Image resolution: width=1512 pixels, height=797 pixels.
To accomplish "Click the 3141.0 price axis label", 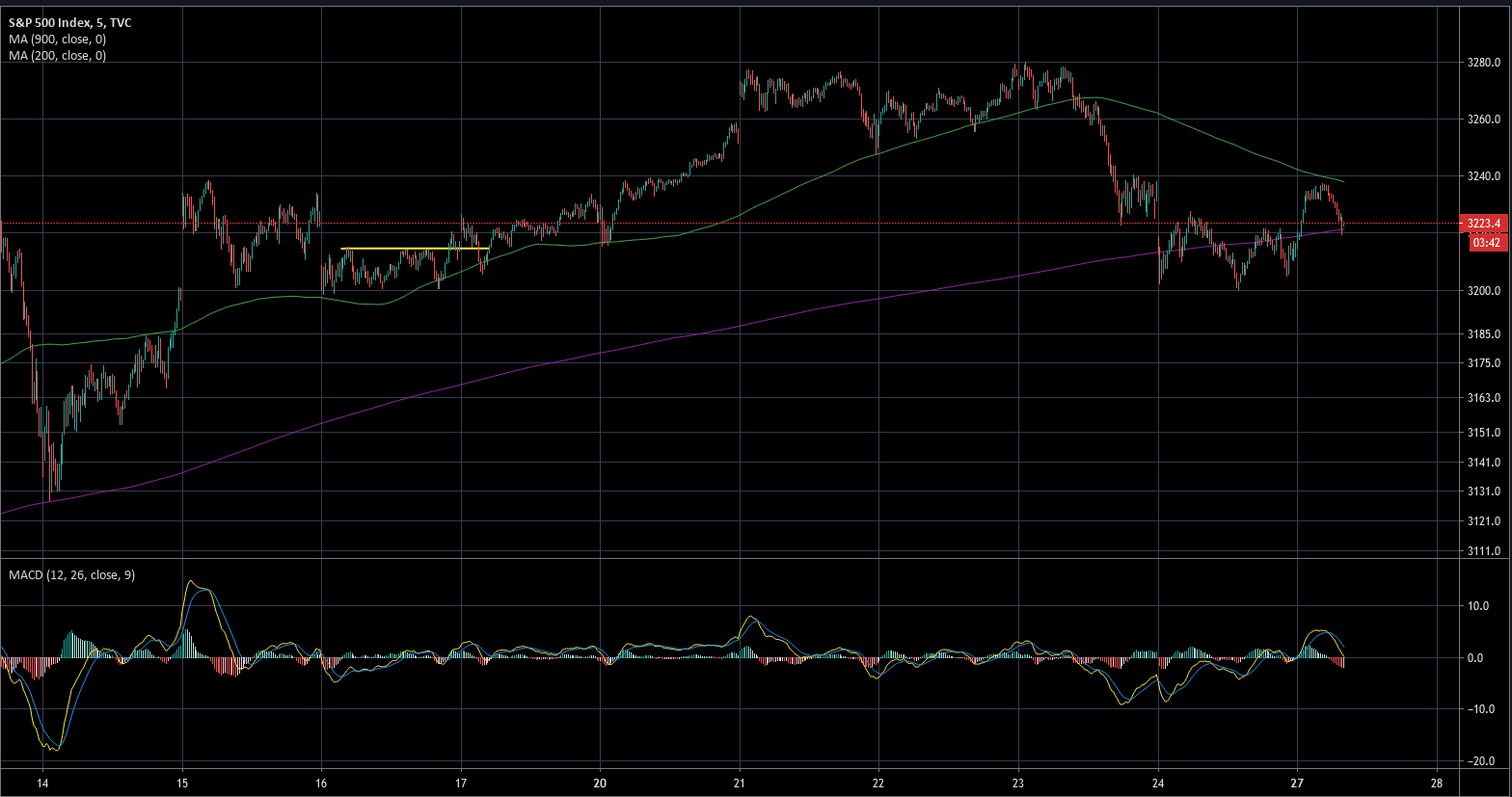I will click(x=1484, y=463).
